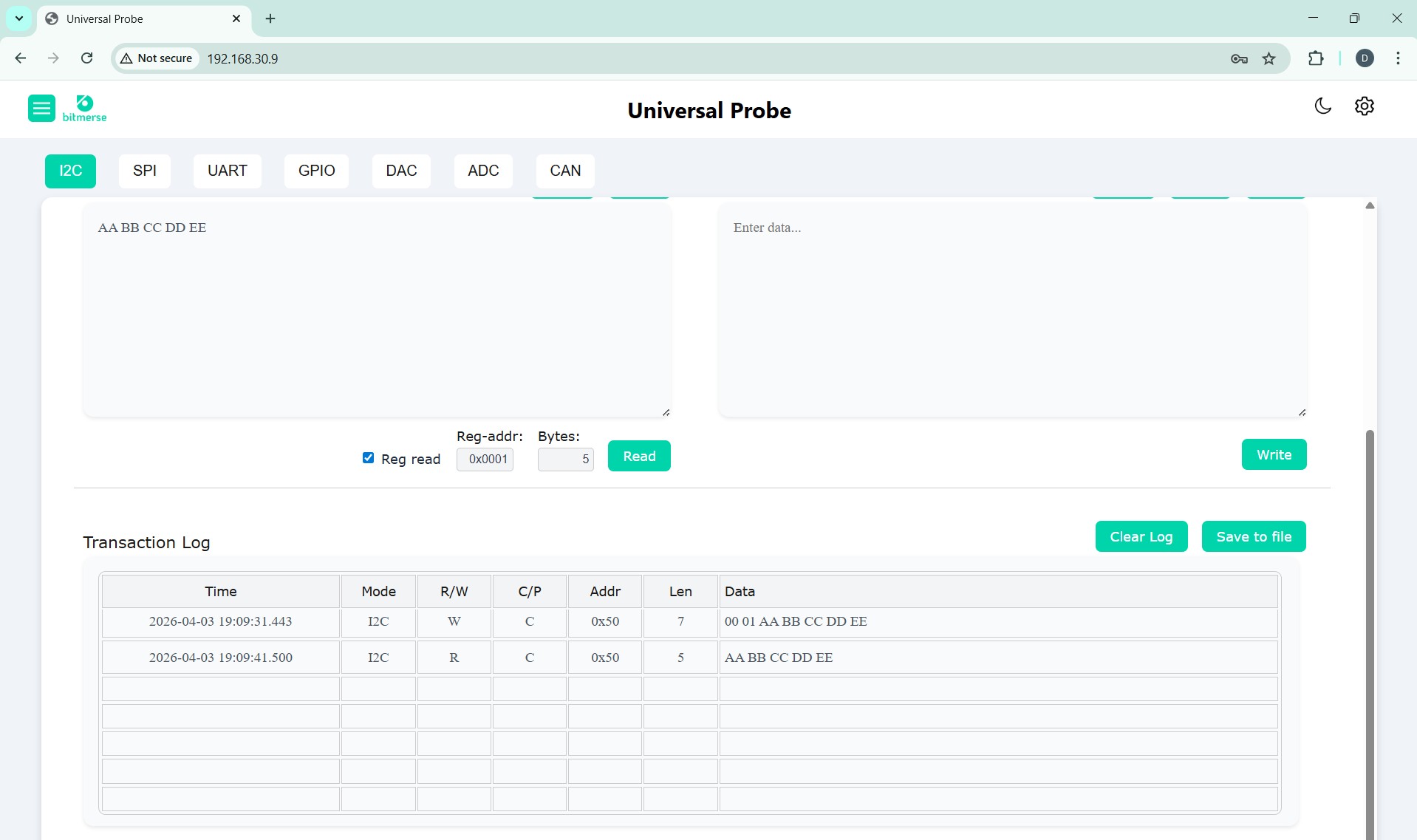
Task: Click the Reg-addr 0x0001 input field
Action: pos(485,459)
